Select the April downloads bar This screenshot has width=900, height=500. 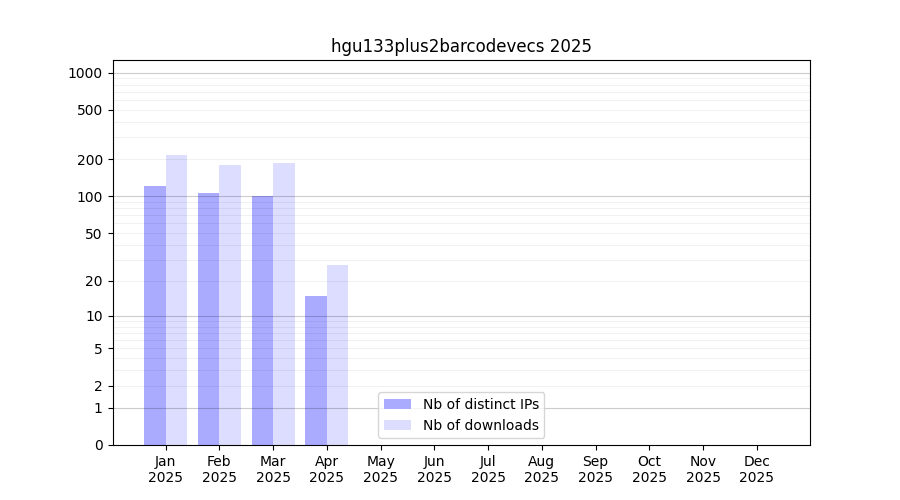click(x=337, y=355)
